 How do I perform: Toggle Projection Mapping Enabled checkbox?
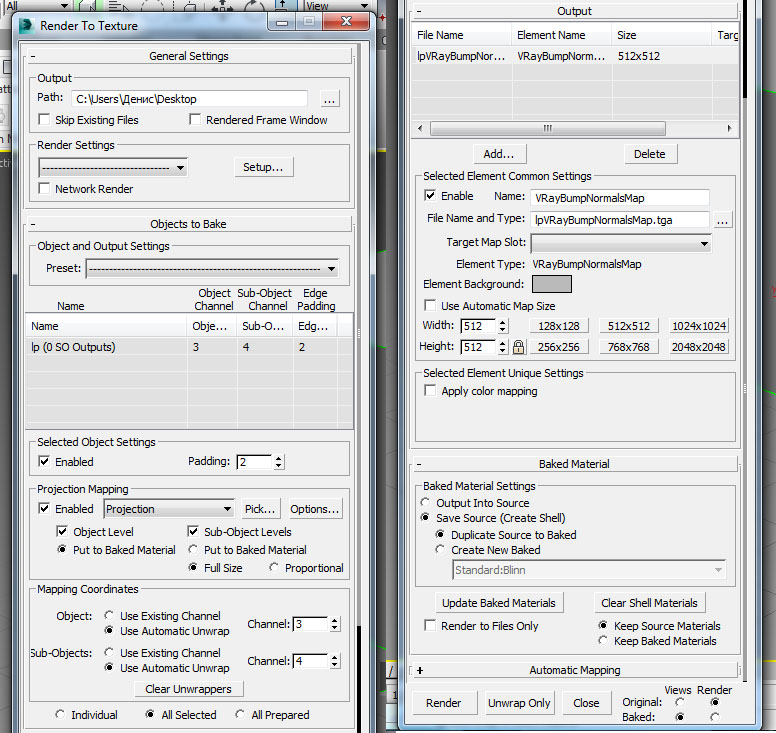click(45, 508)
